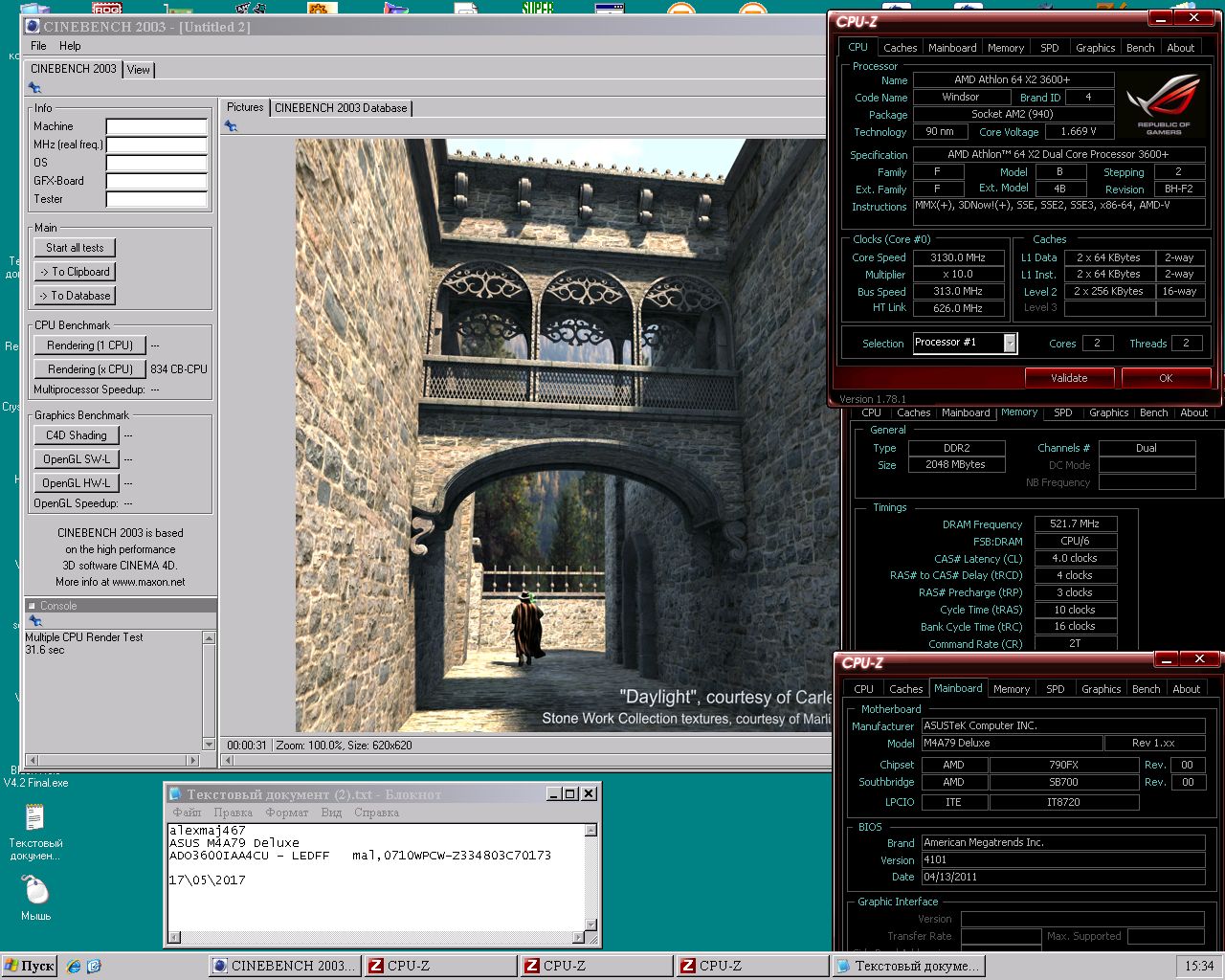Open Caches tab in top CPU-Z window
Image resolution: width=1225 pixels, height=980 pixels.
coord(900,48)
